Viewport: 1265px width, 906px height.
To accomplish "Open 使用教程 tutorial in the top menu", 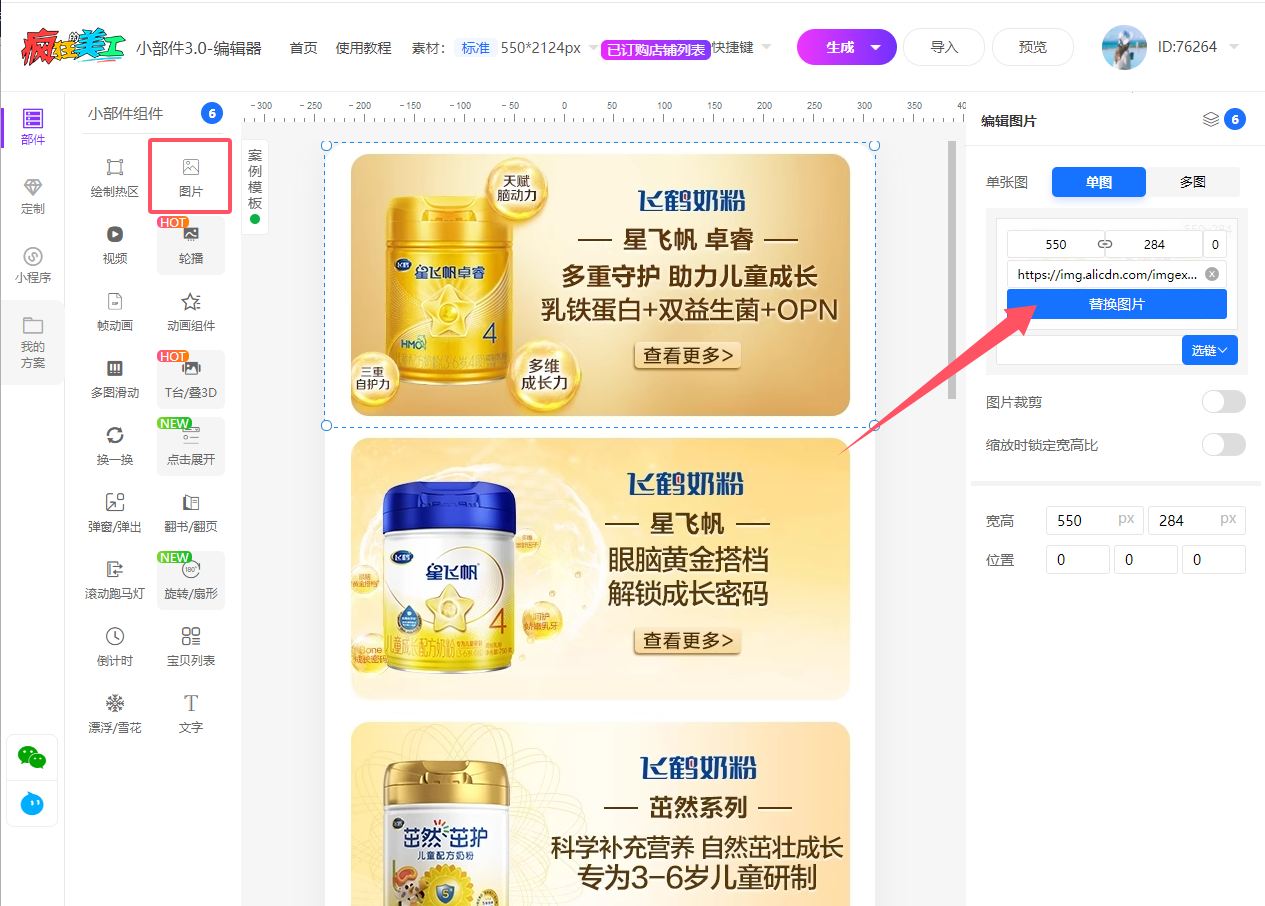I will coord(363,47).
